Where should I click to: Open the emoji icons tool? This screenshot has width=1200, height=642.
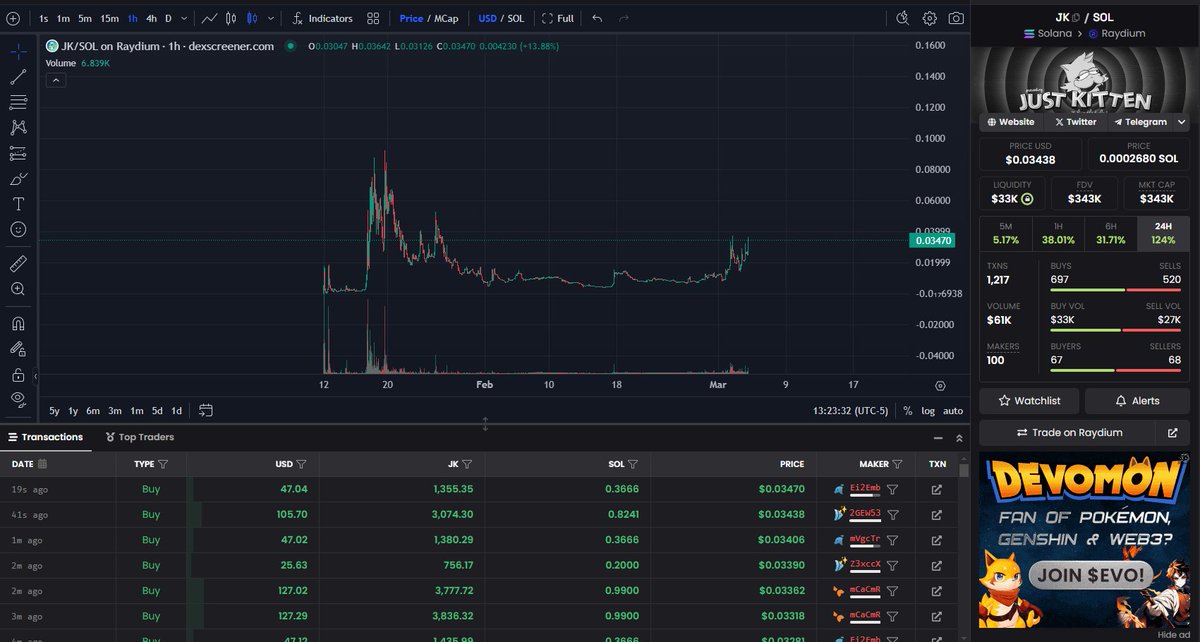pyautogui.click(x=18, y=229)
